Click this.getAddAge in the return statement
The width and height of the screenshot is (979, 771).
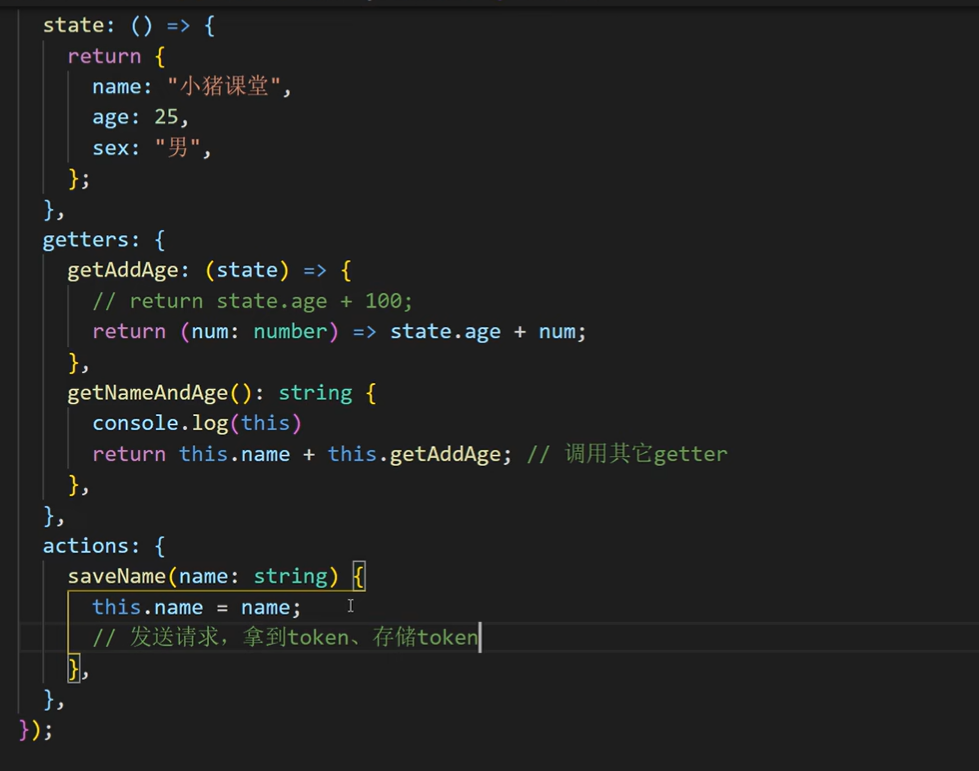coord(413,454)
